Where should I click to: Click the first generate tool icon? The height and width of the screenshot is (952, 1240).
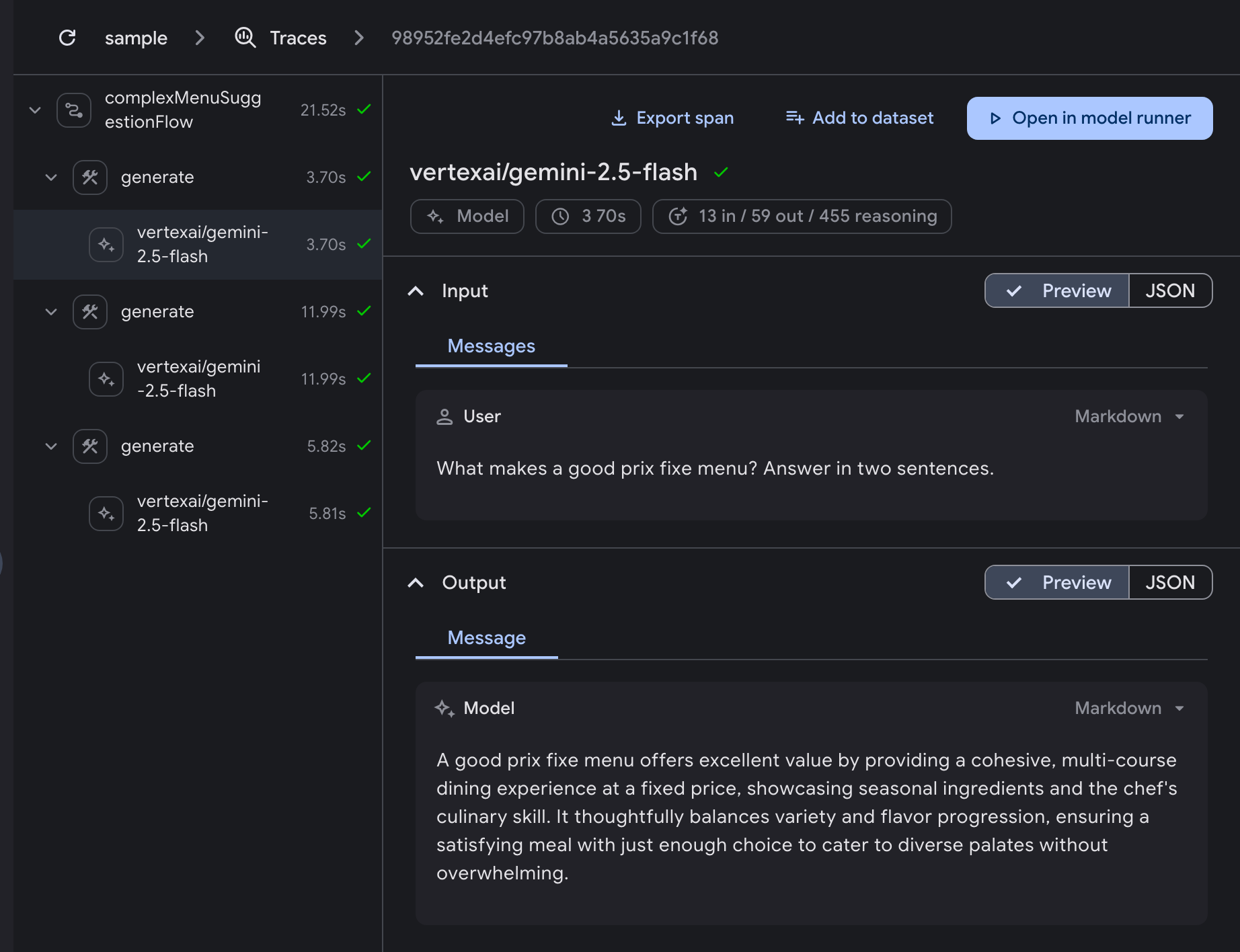tap(90, 177)
